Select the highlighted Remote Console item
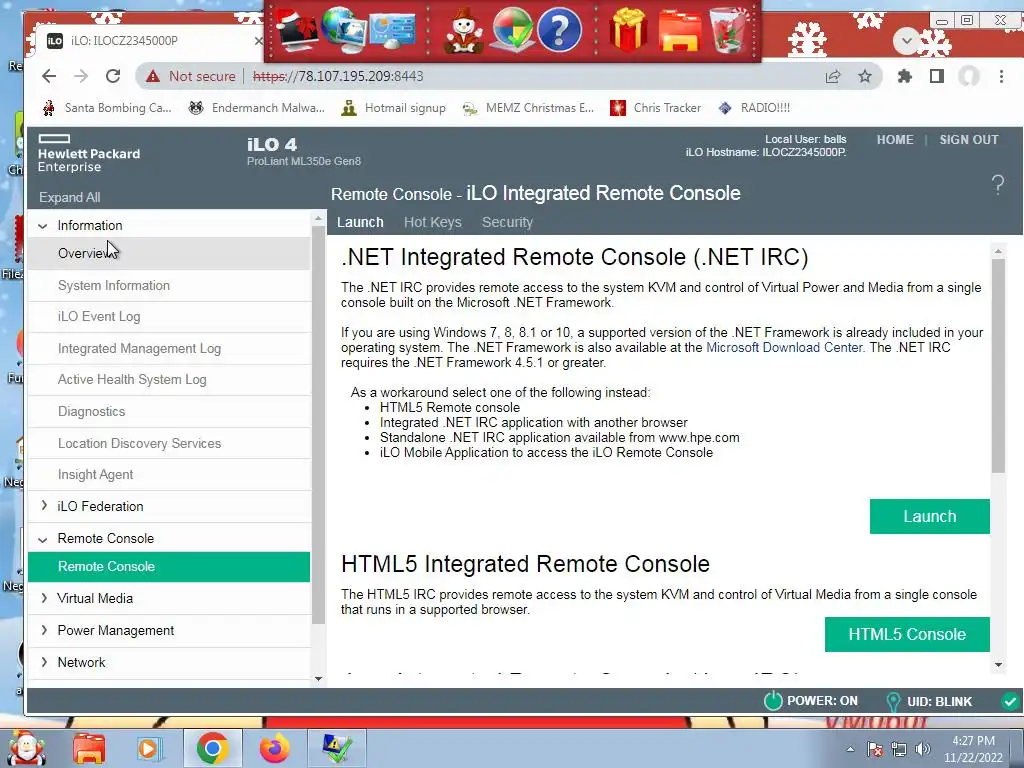This screenshot has width=1024, height=768. 168,567
